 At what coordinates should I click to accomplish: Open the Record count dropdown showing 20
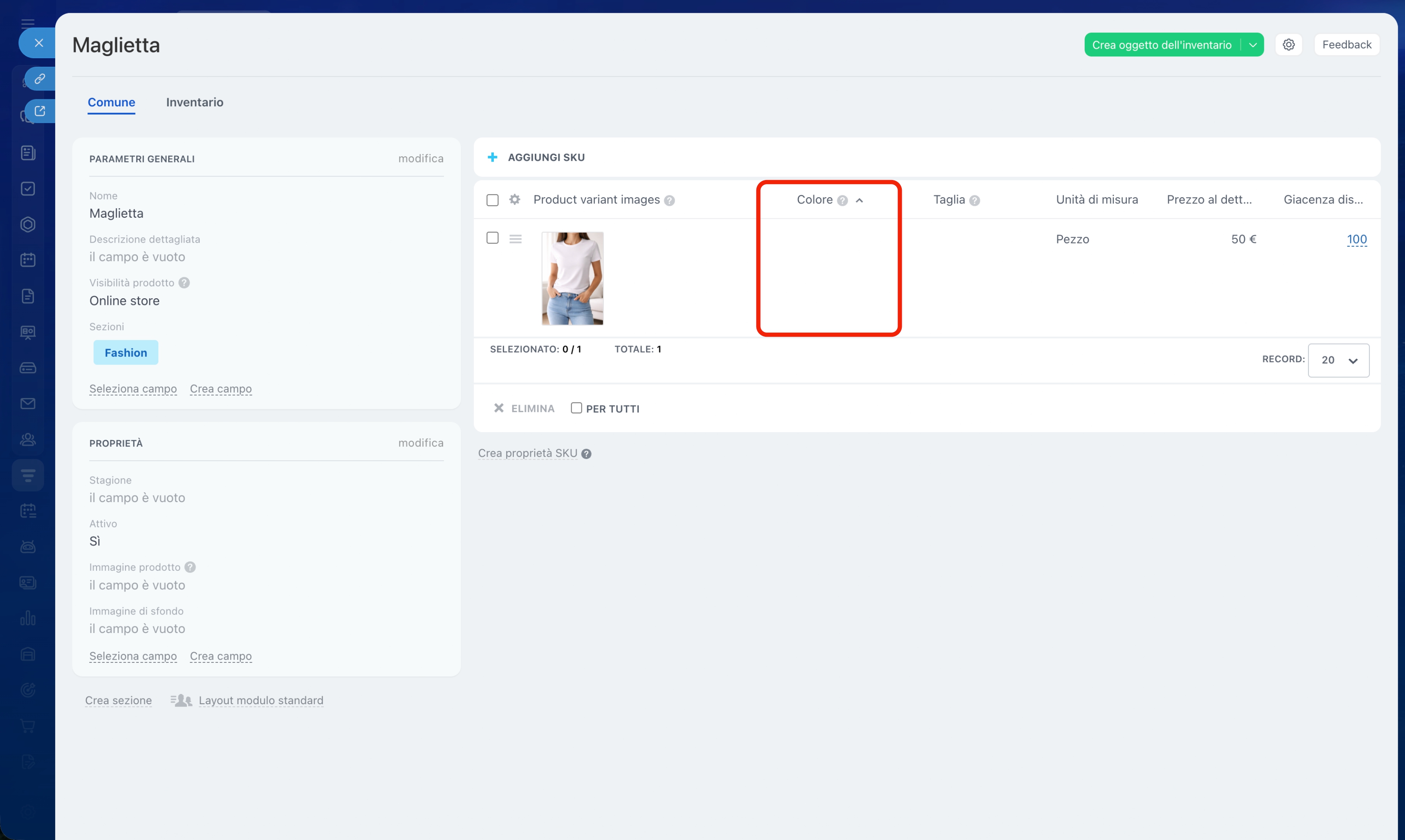point(1338,360)
